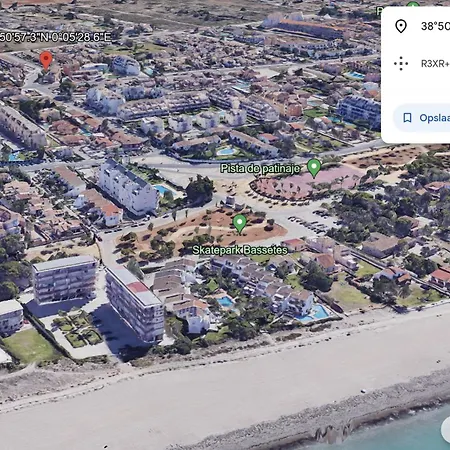
Task: Click the turquoise sea in bottom corner
Action: point(400,433)
